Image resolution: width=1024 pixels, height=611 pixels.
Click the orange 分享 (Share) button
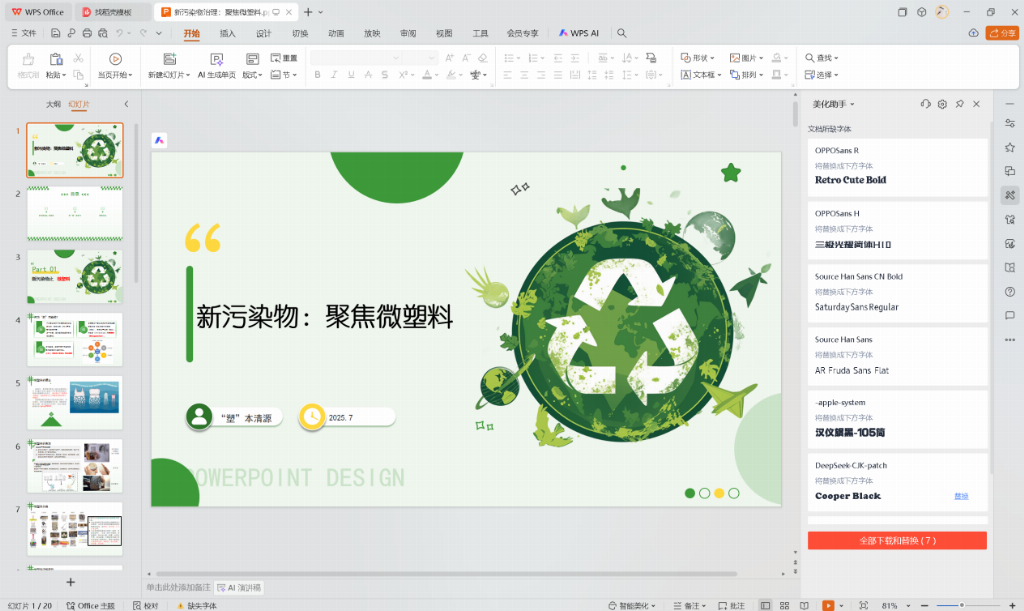point(1002,33)
